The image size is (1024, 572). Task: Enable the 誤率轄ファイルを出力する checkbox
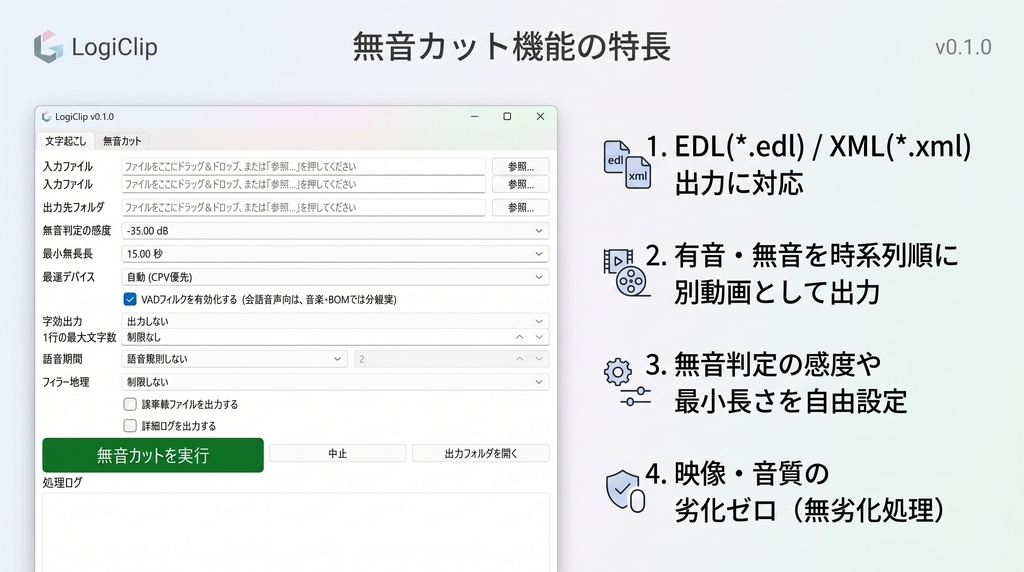[130, 404]
